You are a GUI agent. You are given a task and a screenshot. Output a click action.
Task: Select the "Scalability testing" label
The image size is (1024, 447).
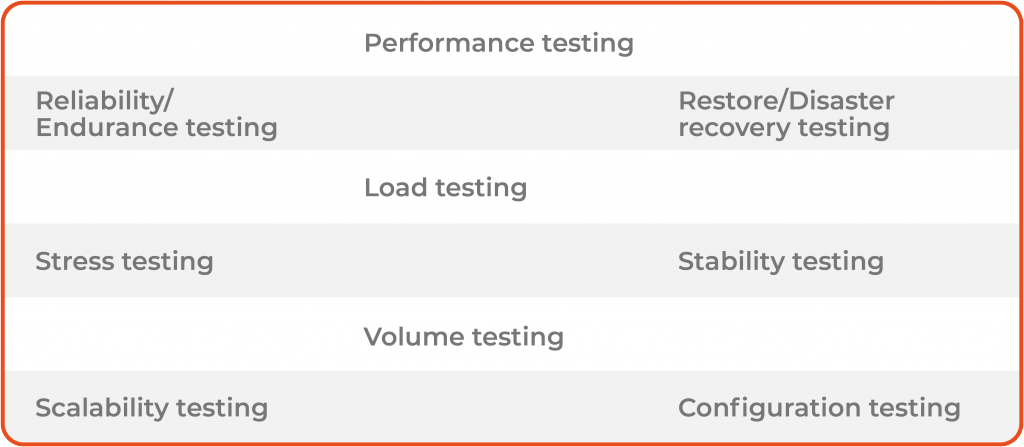click(151, 408)
